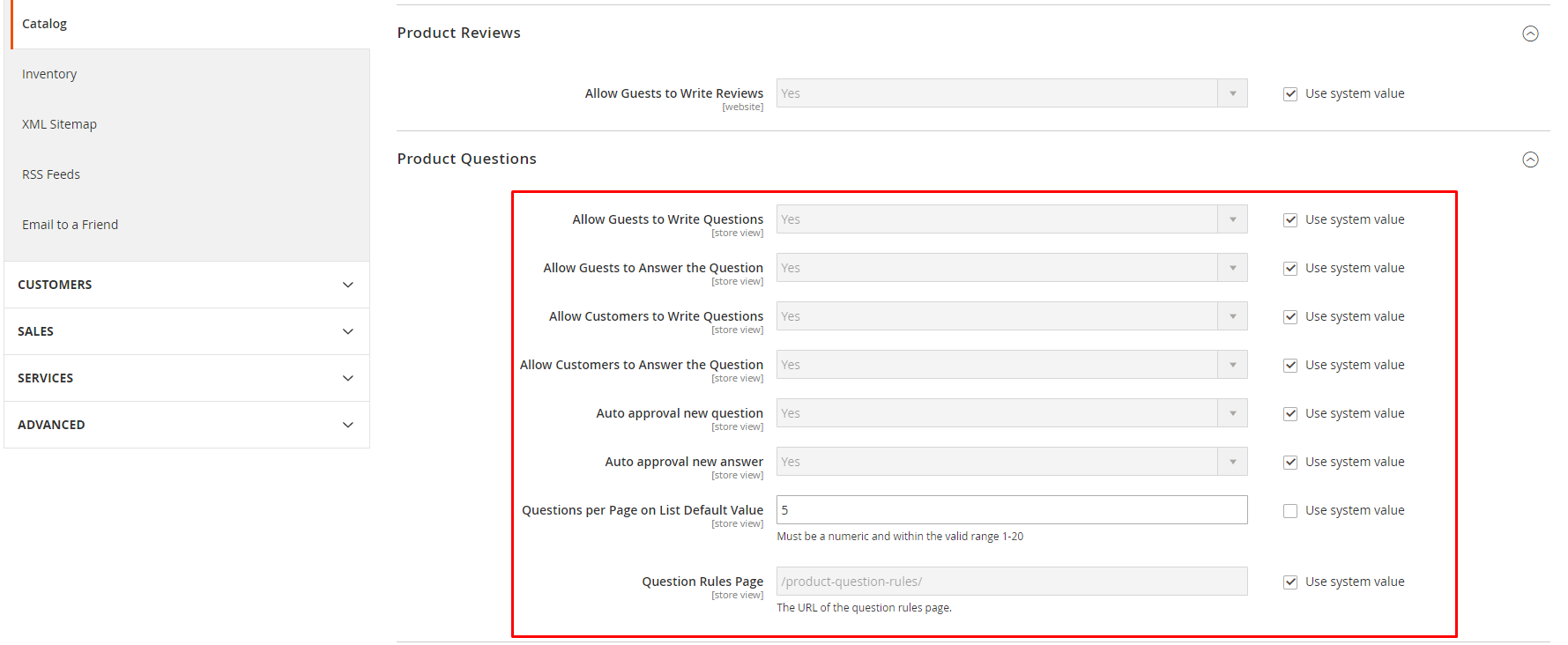Click the ADVANCED chevron arrow icon
The width and height of the screenshot is (1568, 645).
[x=348, y=425]
